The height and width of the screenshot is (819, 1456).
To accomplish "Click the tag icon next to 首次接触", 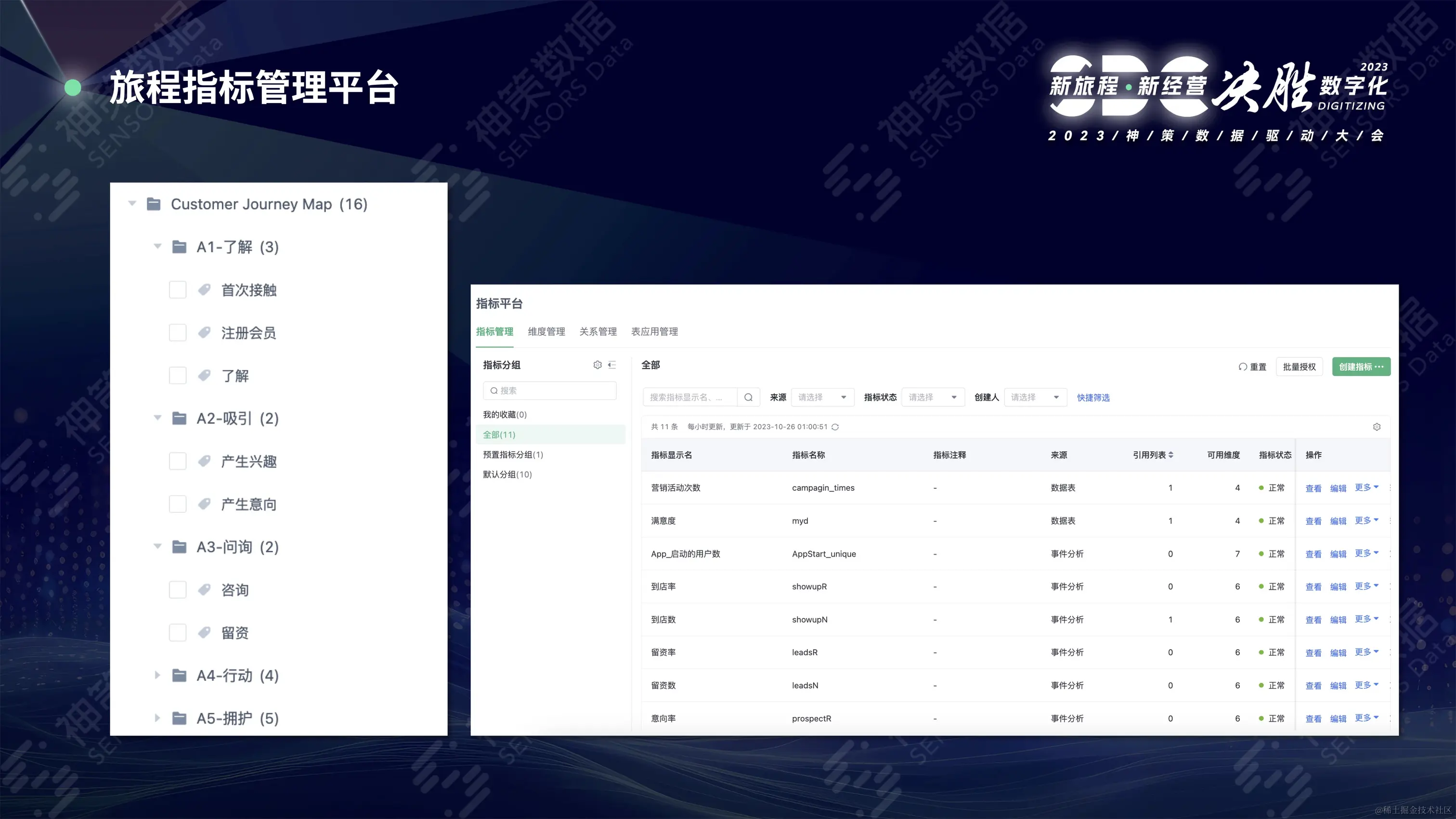I will pyautogui.click(x=204, y=290).
